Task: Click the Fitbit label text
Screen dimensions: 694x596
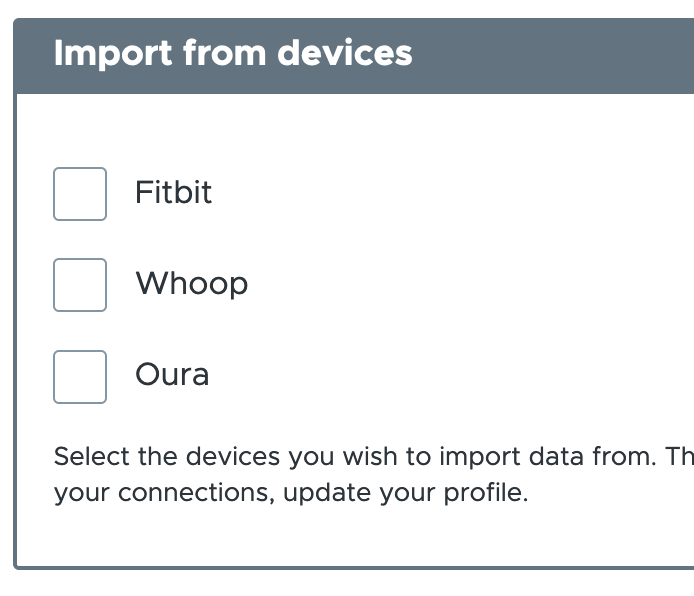Action: (x=174, y=192)
